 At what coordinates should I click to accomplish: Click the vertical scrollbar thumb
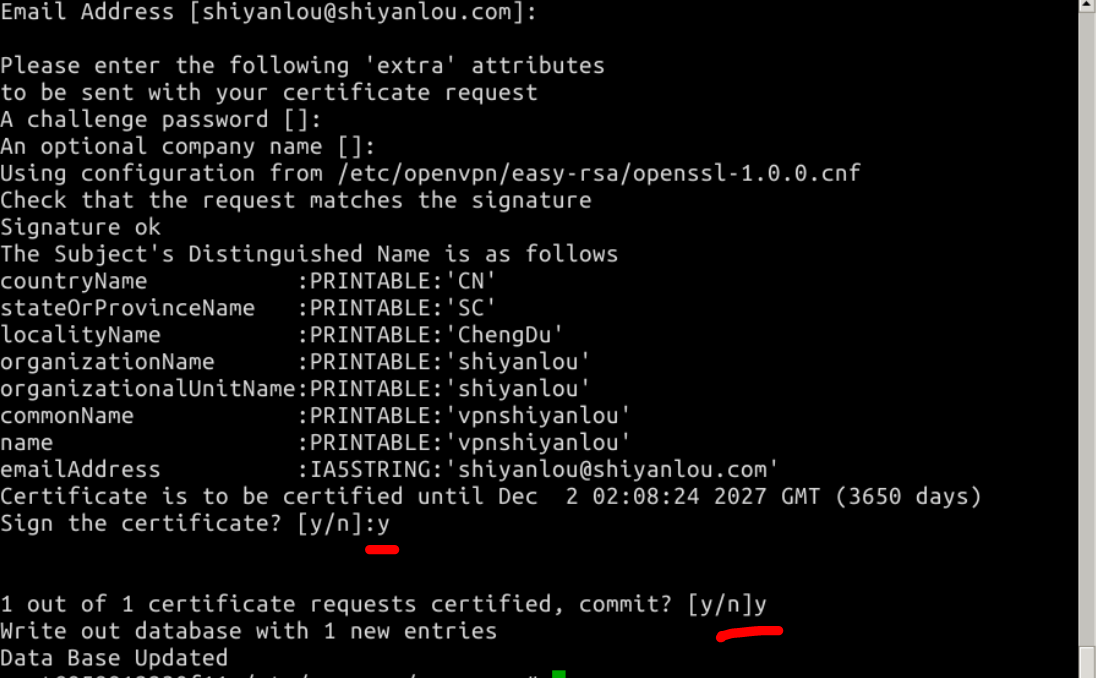click(1087, 662)
